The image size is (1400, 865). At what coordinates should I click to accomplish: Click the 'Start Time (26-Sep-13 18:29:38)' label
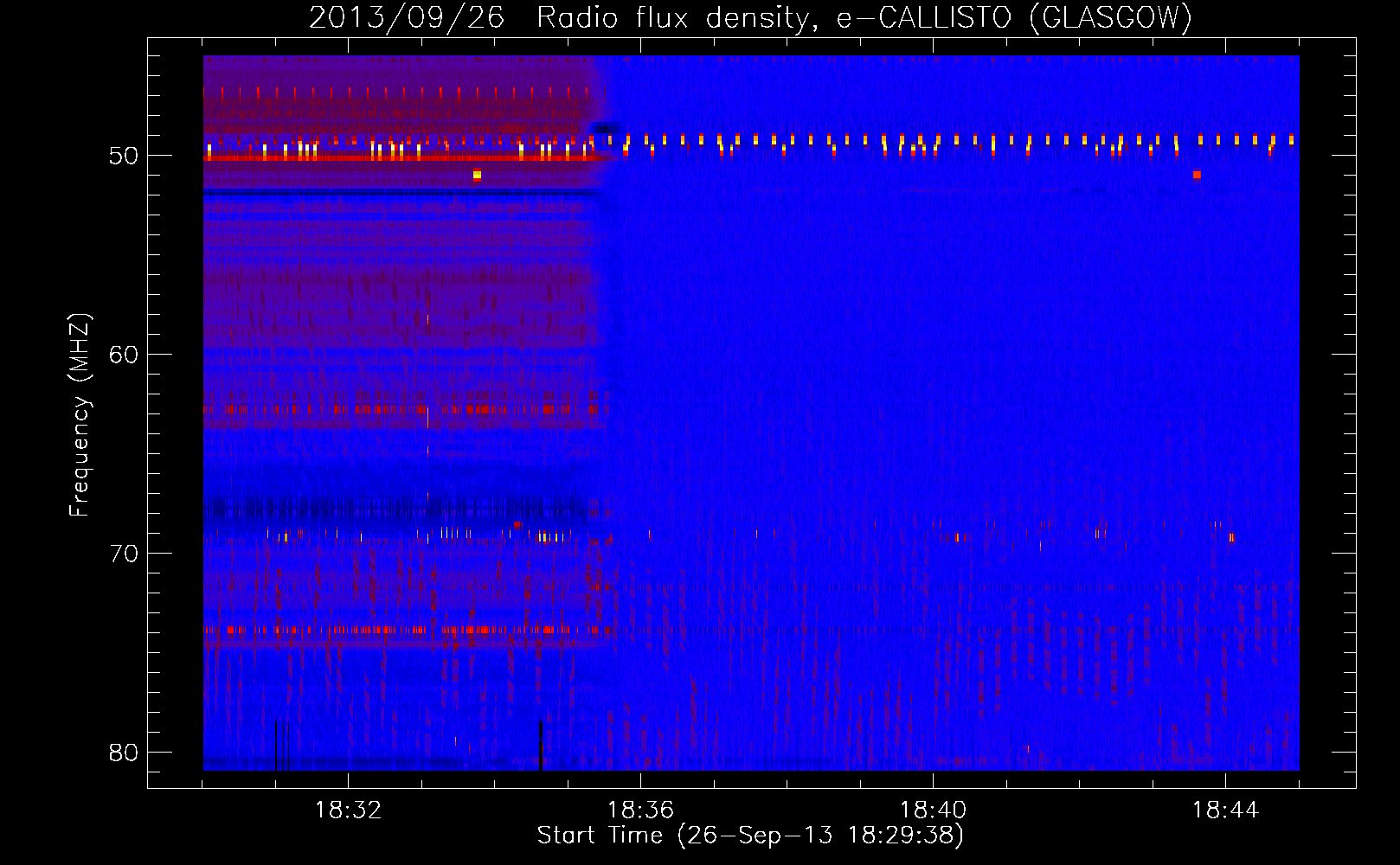tap(750, 836)
